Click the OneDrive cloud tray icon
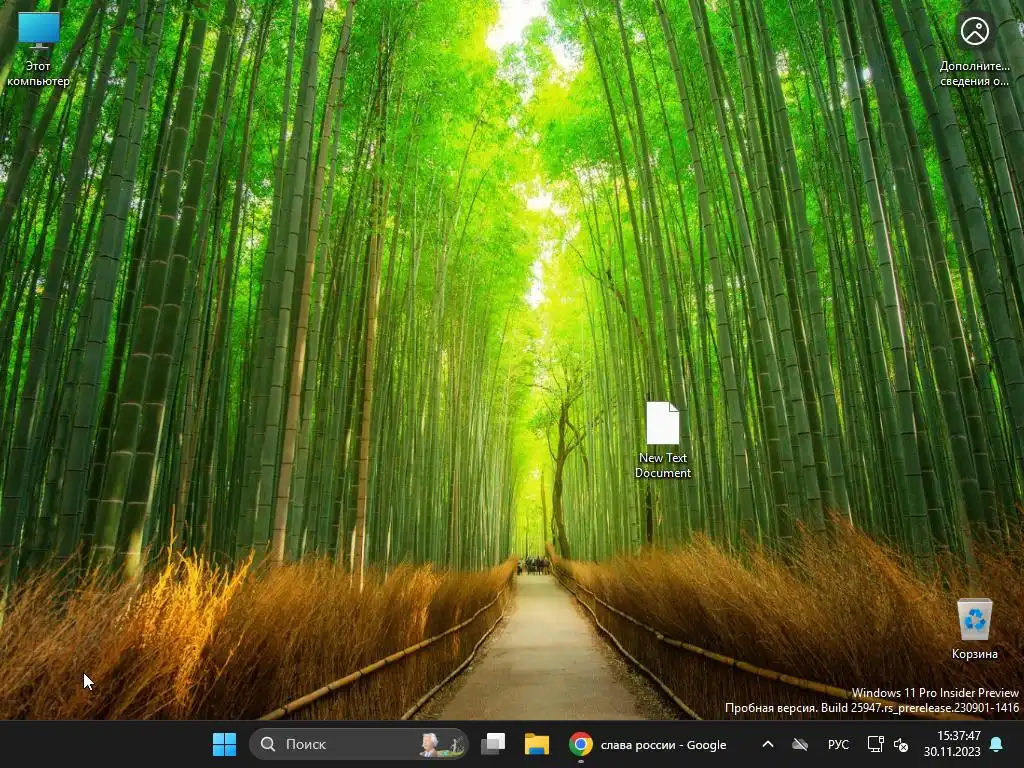This screenshot has height=768, width=1024. click(x=800, y=744)
